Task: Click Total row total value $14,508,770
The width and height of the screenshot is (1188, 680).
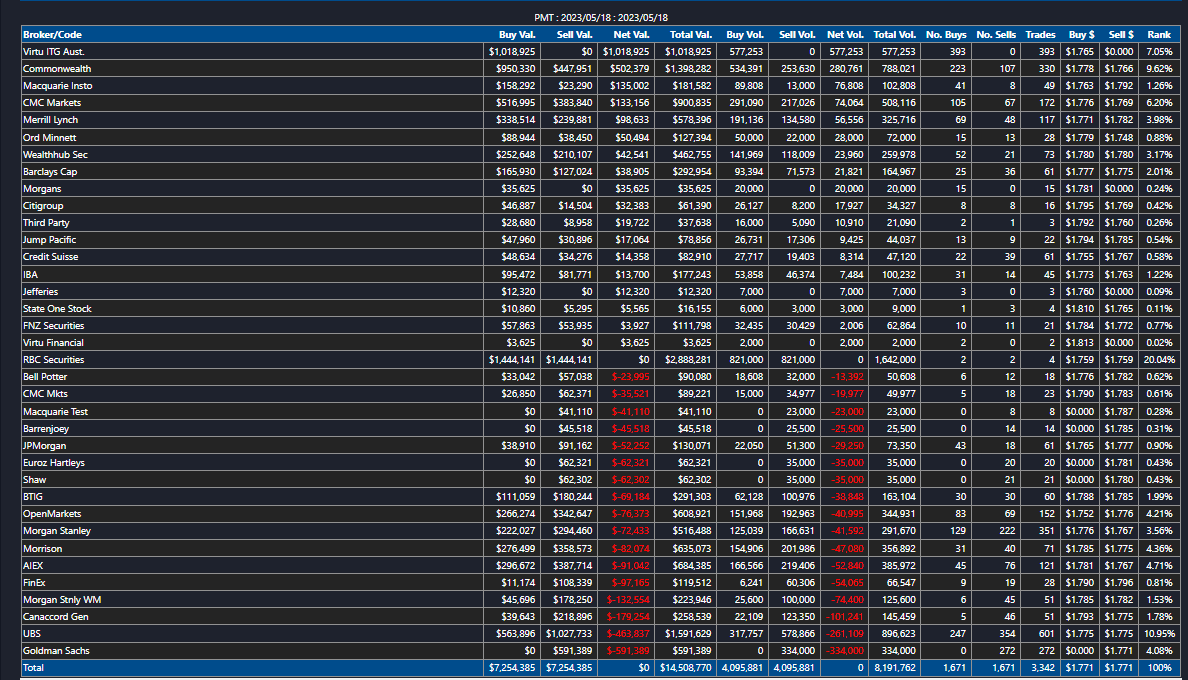Action: 685,668
